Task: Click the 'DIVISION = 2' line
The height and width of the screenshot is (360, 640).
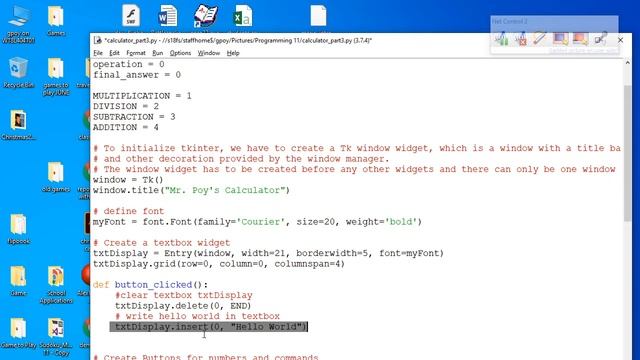Action: [x=126, y=107]
